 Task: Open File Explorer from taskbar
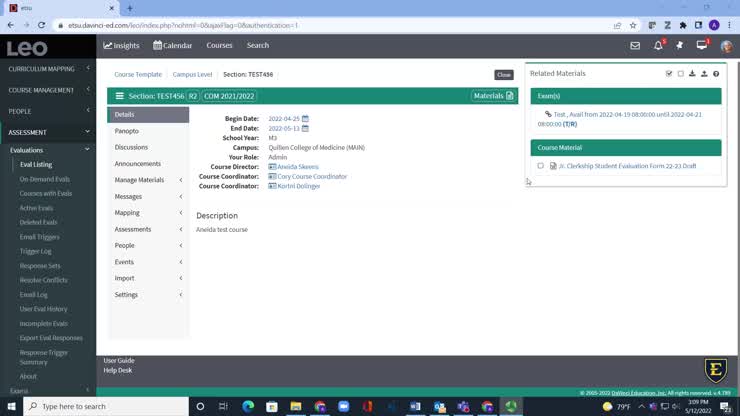296,407
